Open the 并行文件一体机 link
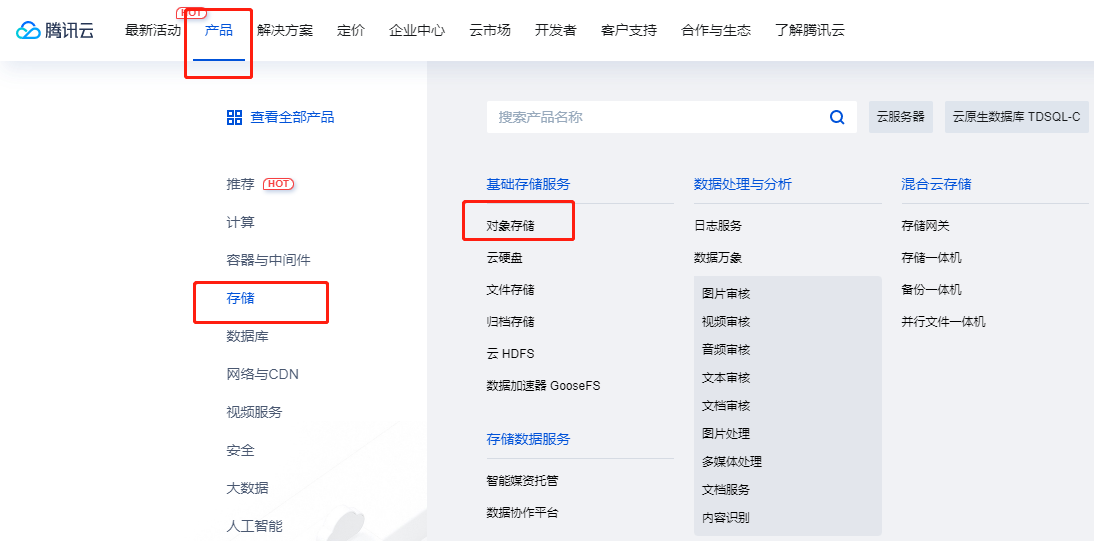 943,322
